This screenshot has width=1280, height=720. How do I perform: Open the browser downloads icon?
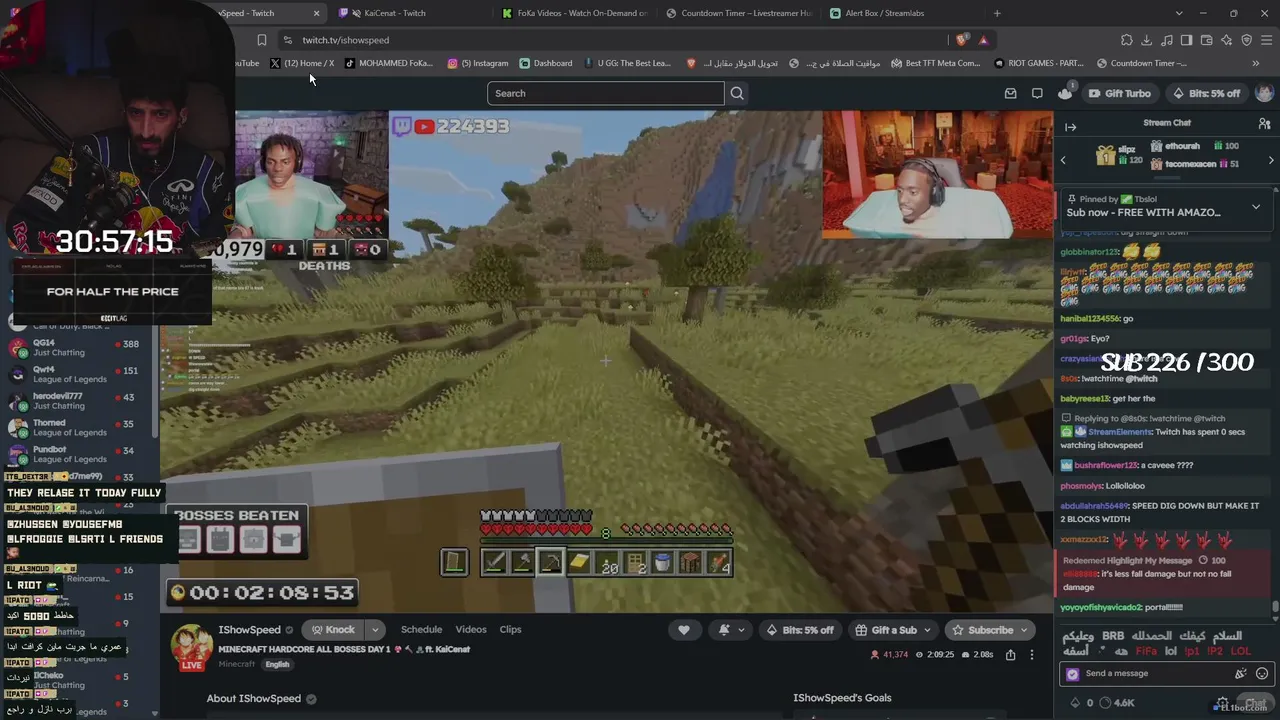pyautogui.click(x=1146, y=40)
